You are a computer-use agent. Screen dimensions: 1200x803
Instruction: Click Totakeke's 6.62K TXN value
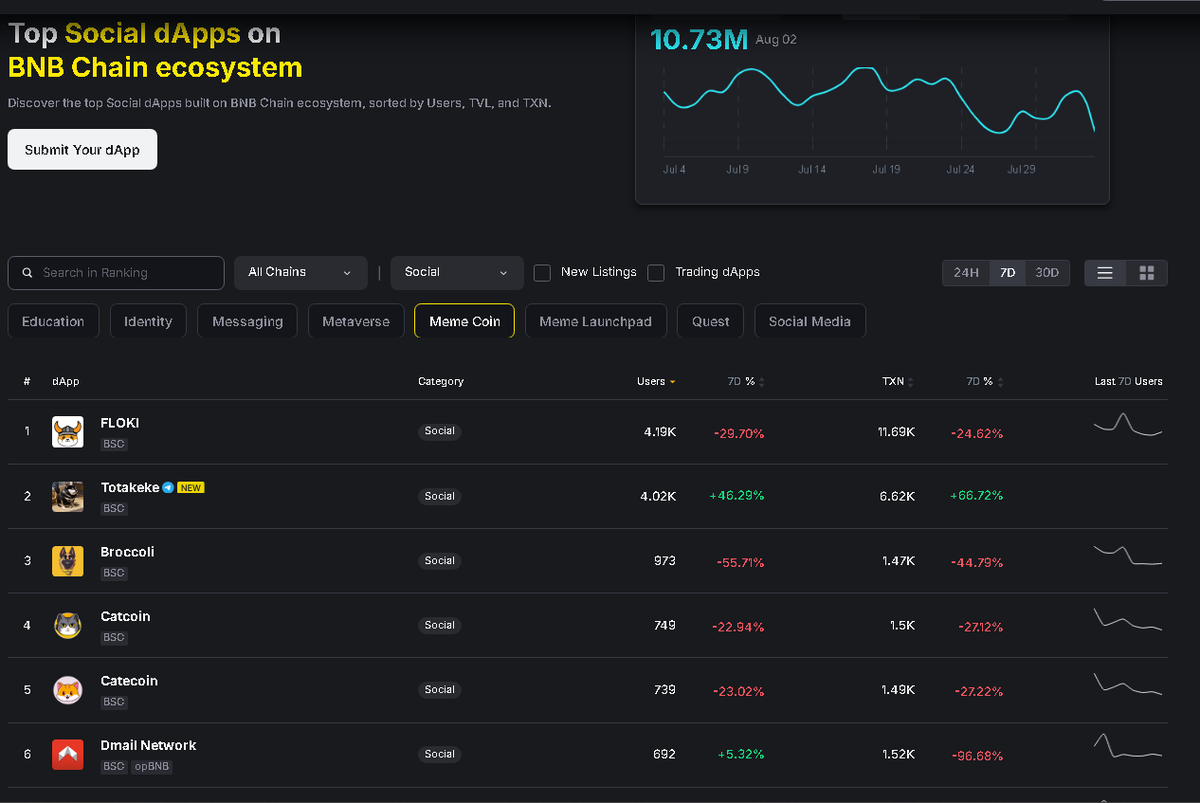[897, 497]
